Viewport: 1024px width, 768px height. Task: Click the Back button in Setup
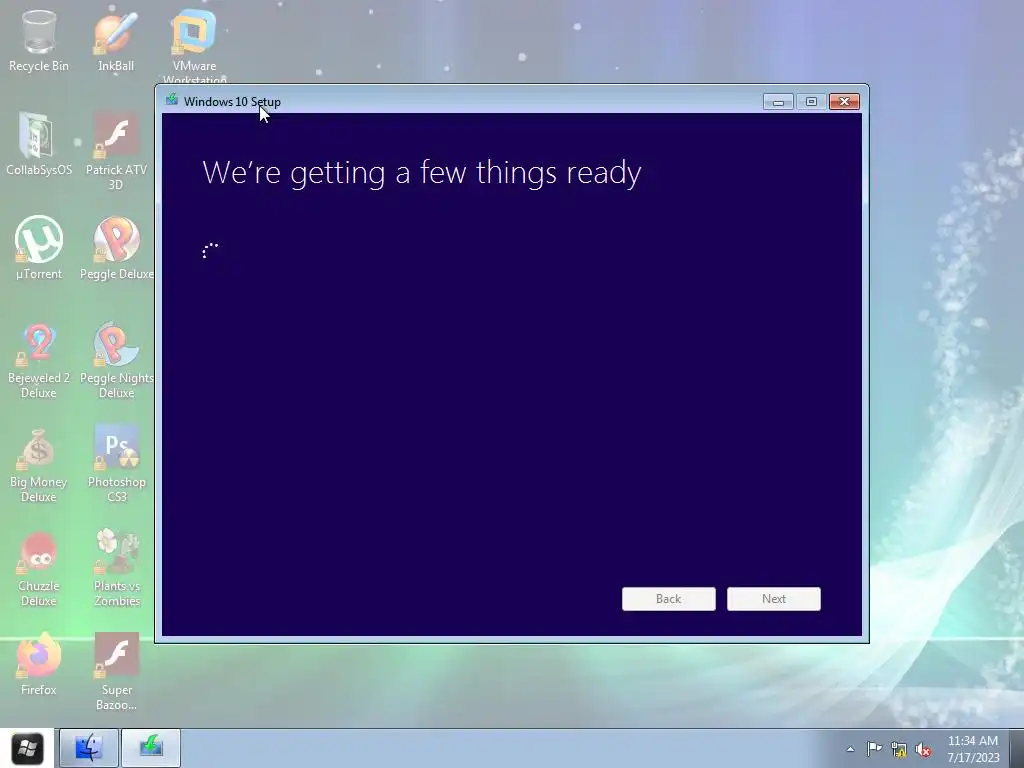(669, 599)
